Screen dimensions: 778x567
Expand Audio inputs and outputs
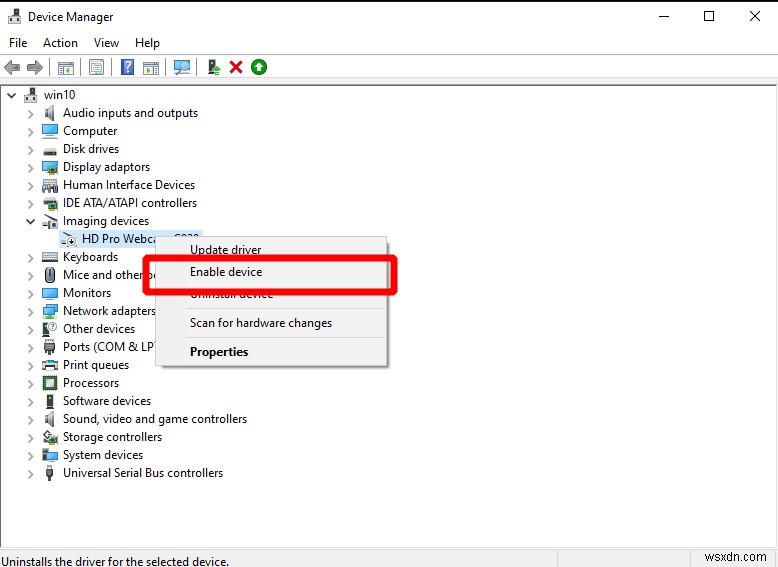(30, 114)
